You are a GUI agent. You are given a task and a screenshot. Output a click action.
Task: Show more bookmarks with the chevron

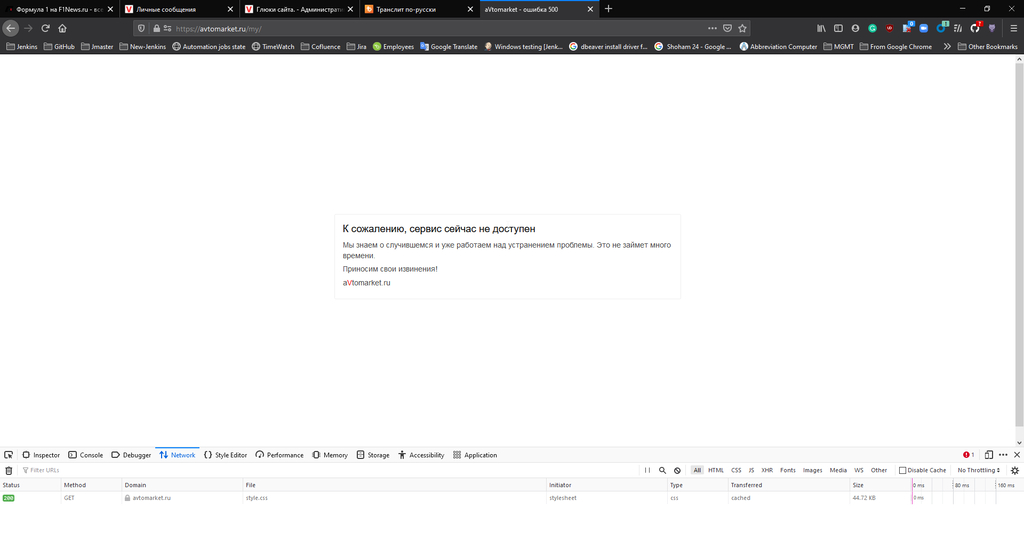(x=946, y=46)
